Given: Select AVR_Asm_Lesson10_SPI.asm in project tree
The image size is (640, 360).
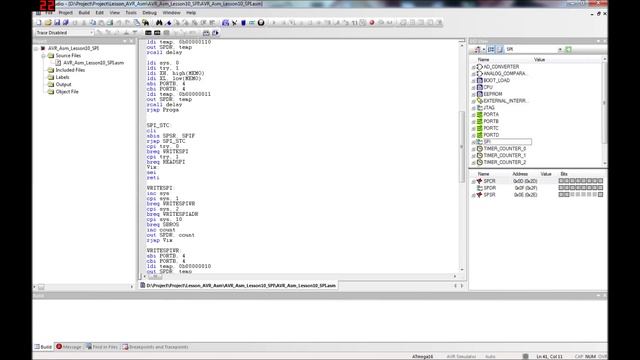Looking at the screenshot, I should [93, 63].
